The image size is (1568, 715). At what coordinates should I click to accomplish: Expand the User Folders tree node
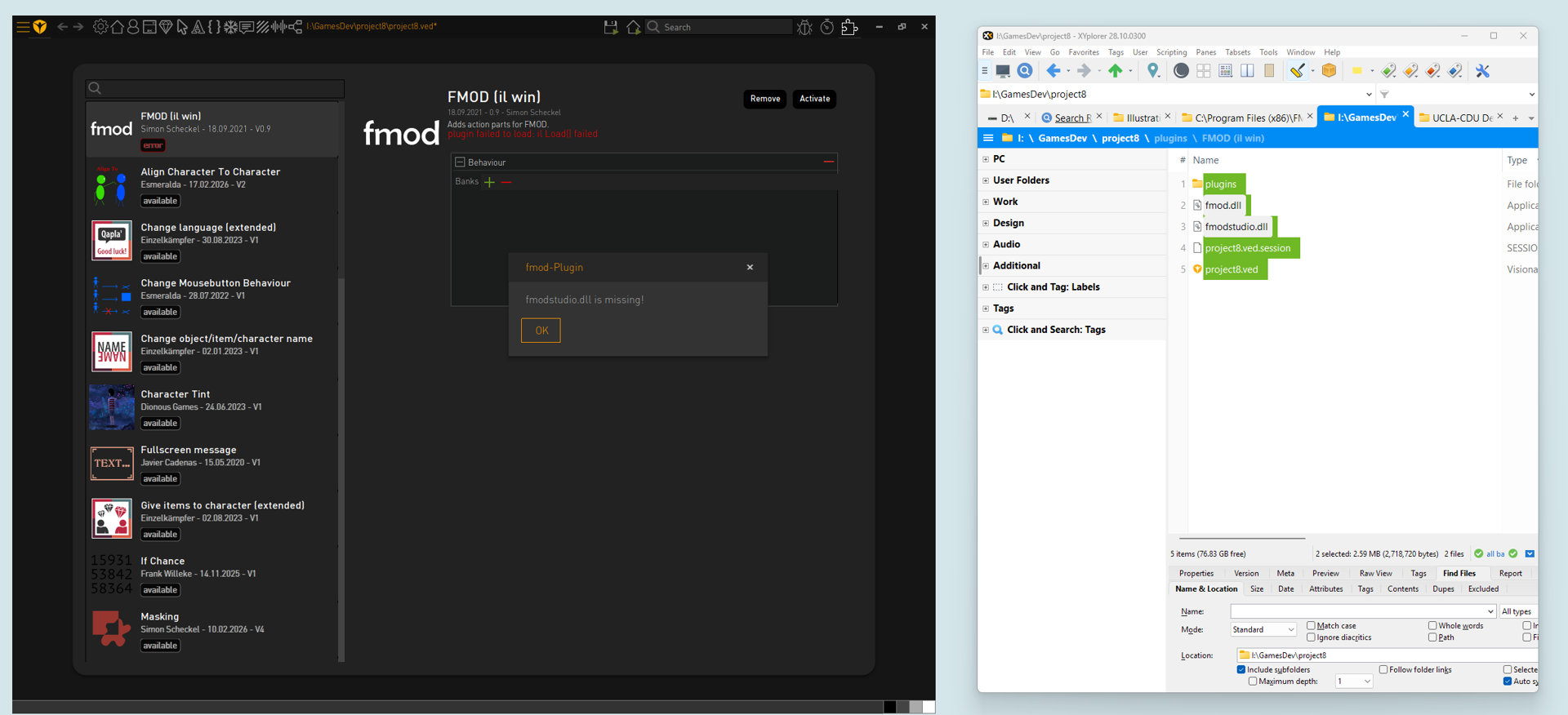(986, 180)
